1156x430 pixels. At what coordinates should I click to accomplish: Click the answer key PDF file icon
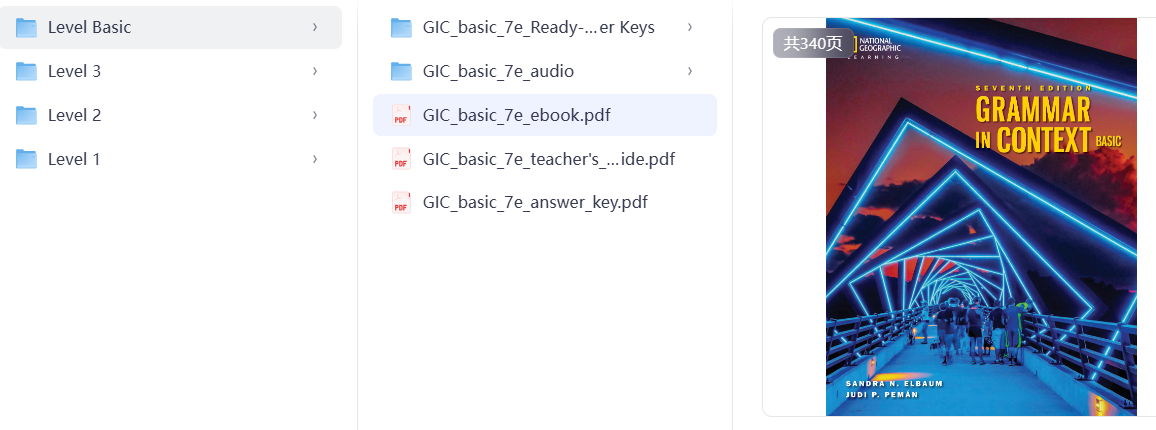[401, 203]
